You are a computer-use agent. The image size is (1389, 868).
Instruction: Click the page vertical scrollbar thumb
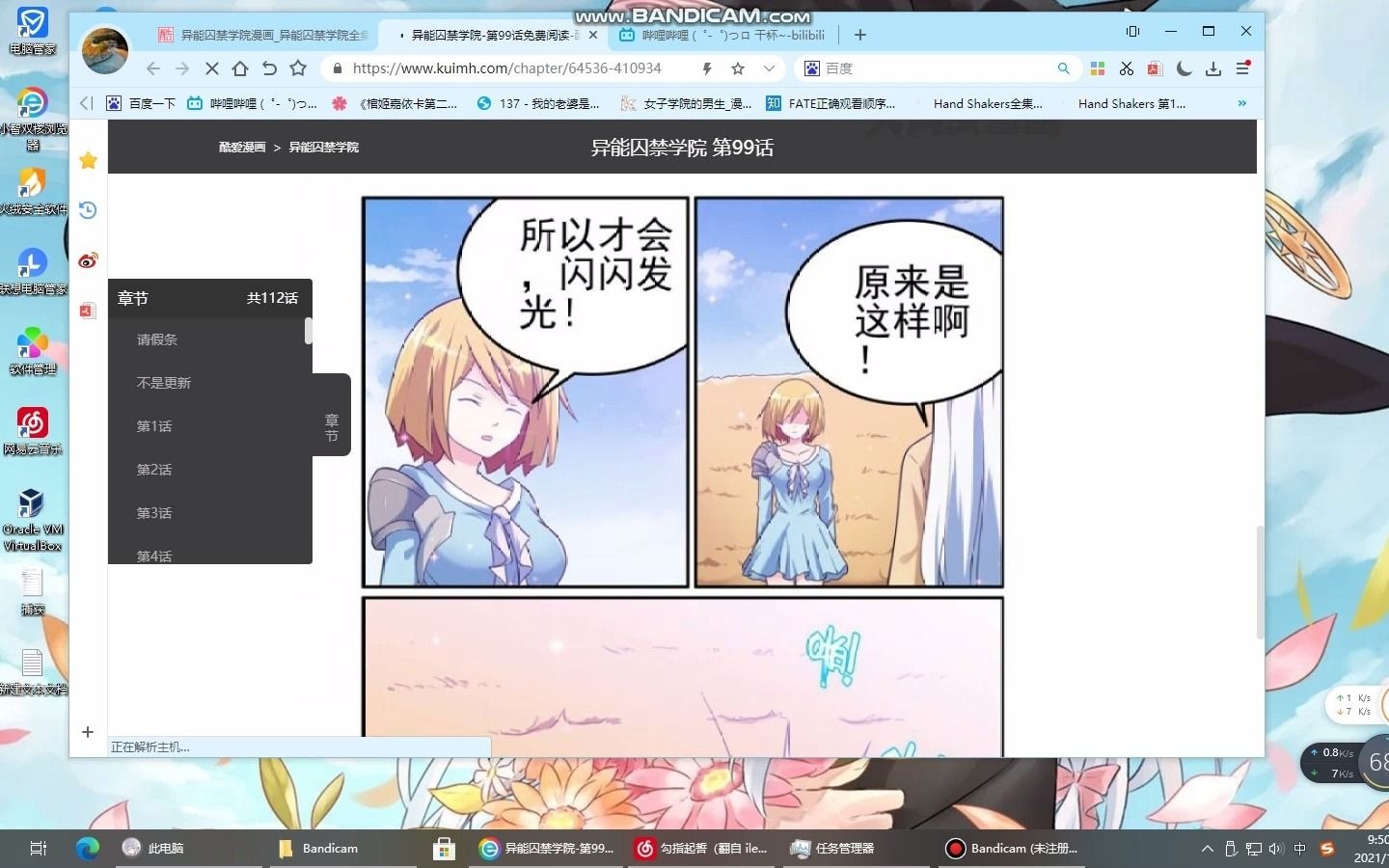(x=1260, y=582)
